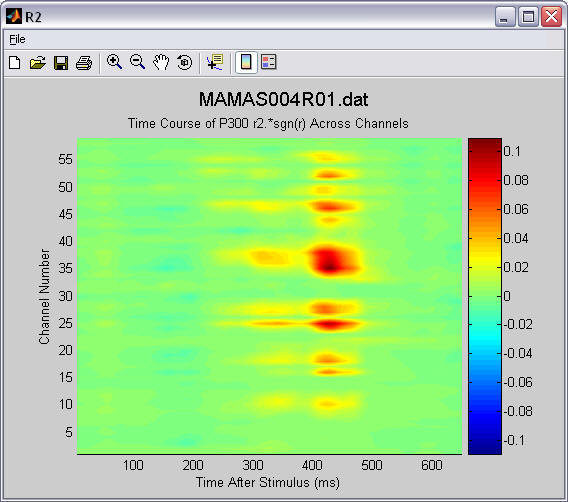Open a file with the folder icon
Viewport: 568px width, 502px height.
(38, 63)
